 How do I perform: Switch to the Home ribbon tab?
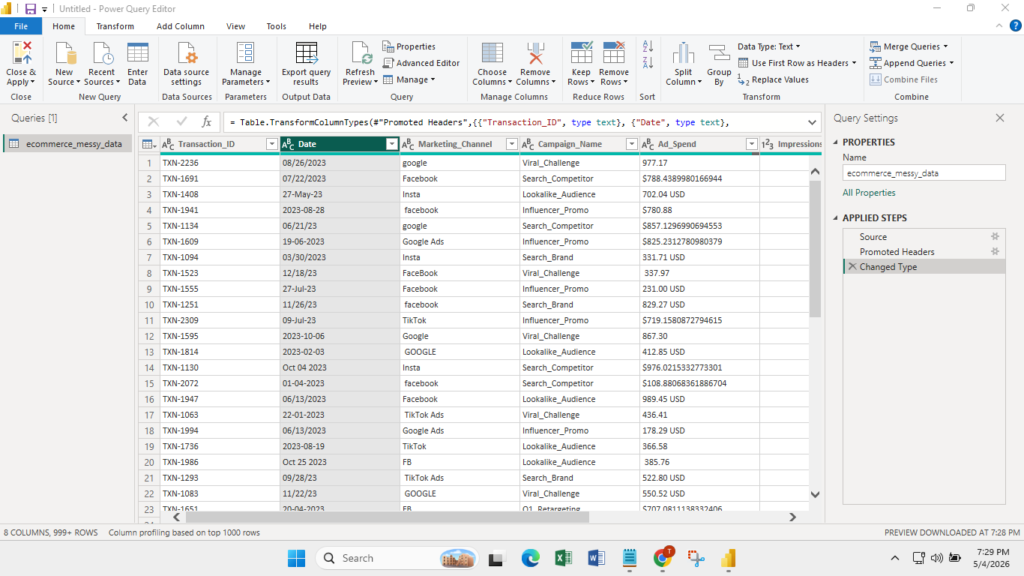pyautogui.click(x=63, y=26)
